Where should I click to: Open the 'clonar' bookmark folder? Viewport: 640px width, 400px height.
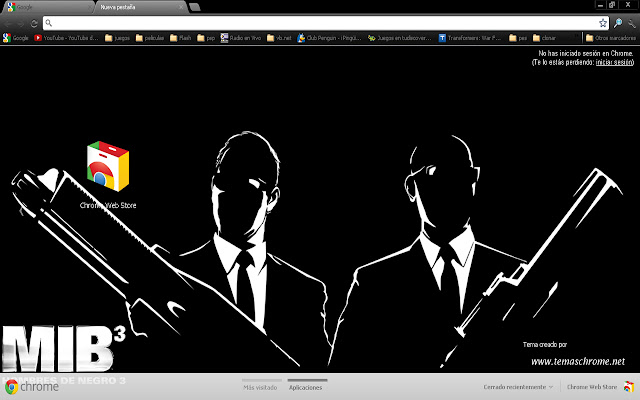click(544, 38)
